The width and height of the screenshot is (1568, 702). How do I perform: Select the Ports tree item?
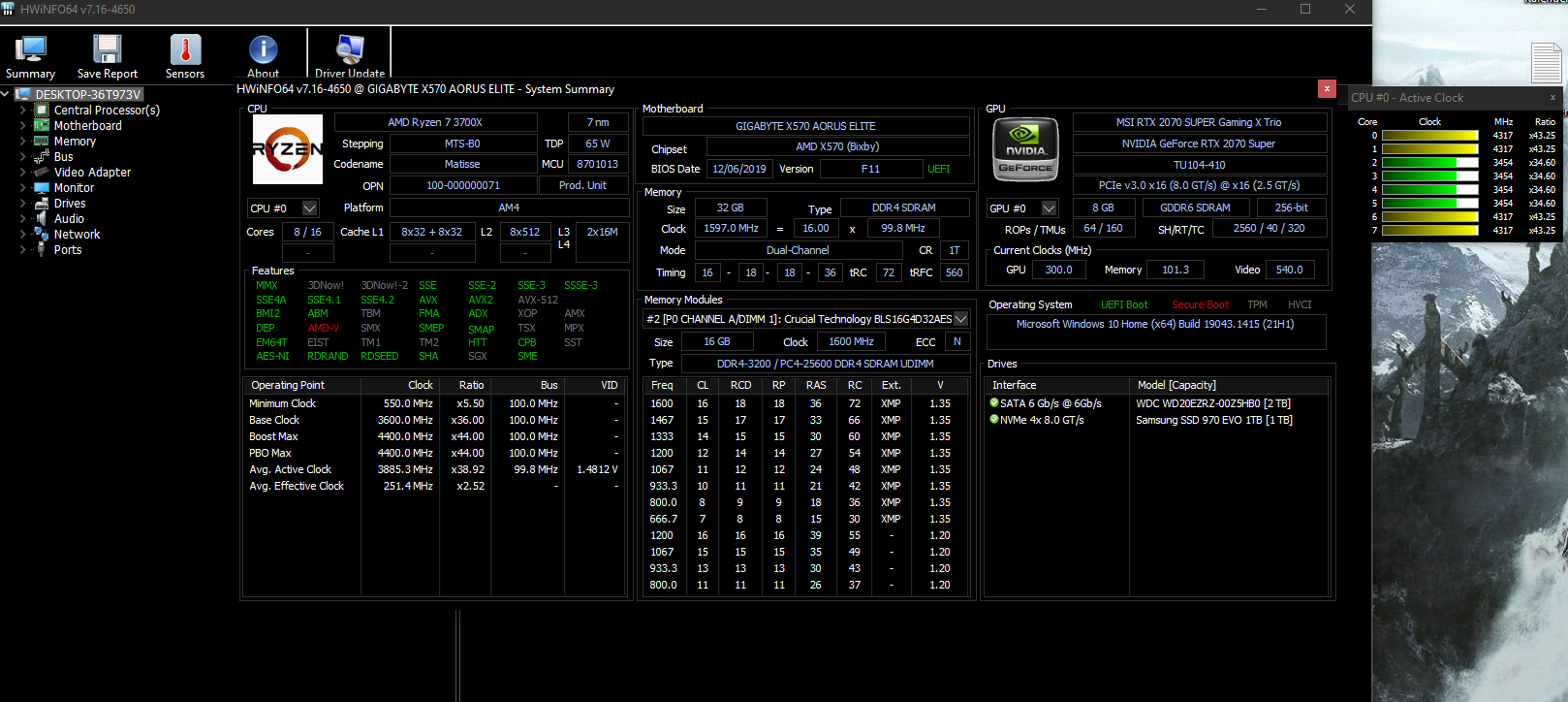[68, 249]
